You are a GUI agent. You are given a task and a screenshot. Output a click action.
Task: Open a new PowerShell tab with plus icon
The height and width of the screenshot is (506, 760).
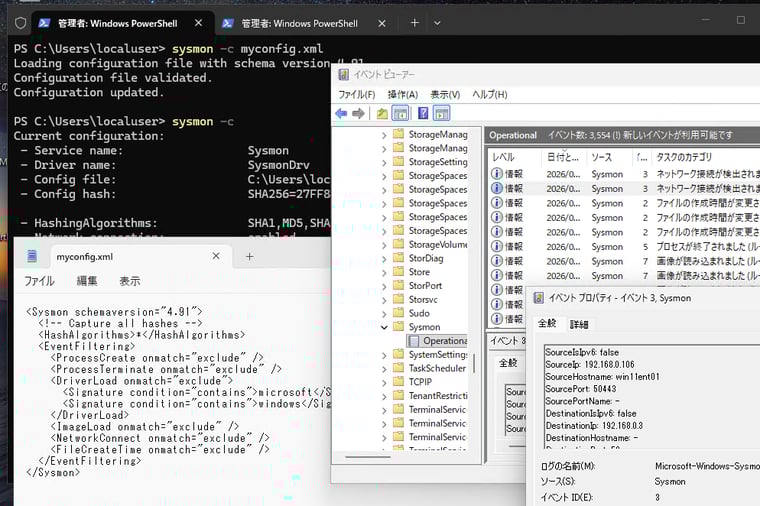(x=414, y=22)
